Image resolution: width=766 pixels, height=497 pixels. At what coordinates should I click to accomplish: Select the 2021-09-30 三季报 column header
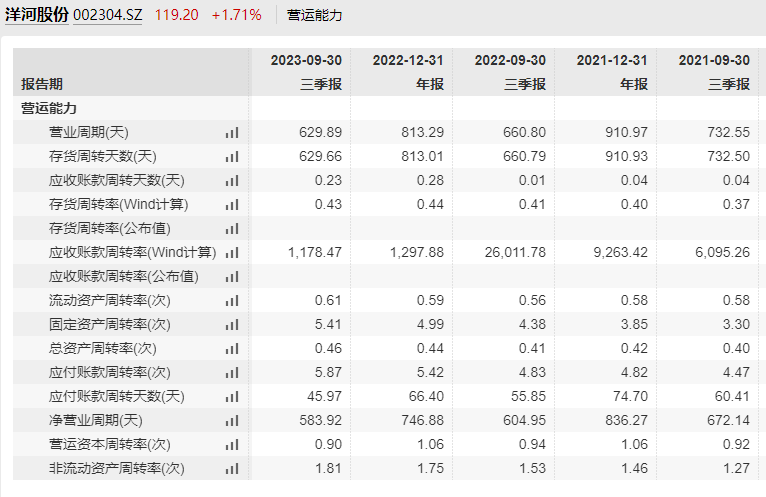(708, 72)
